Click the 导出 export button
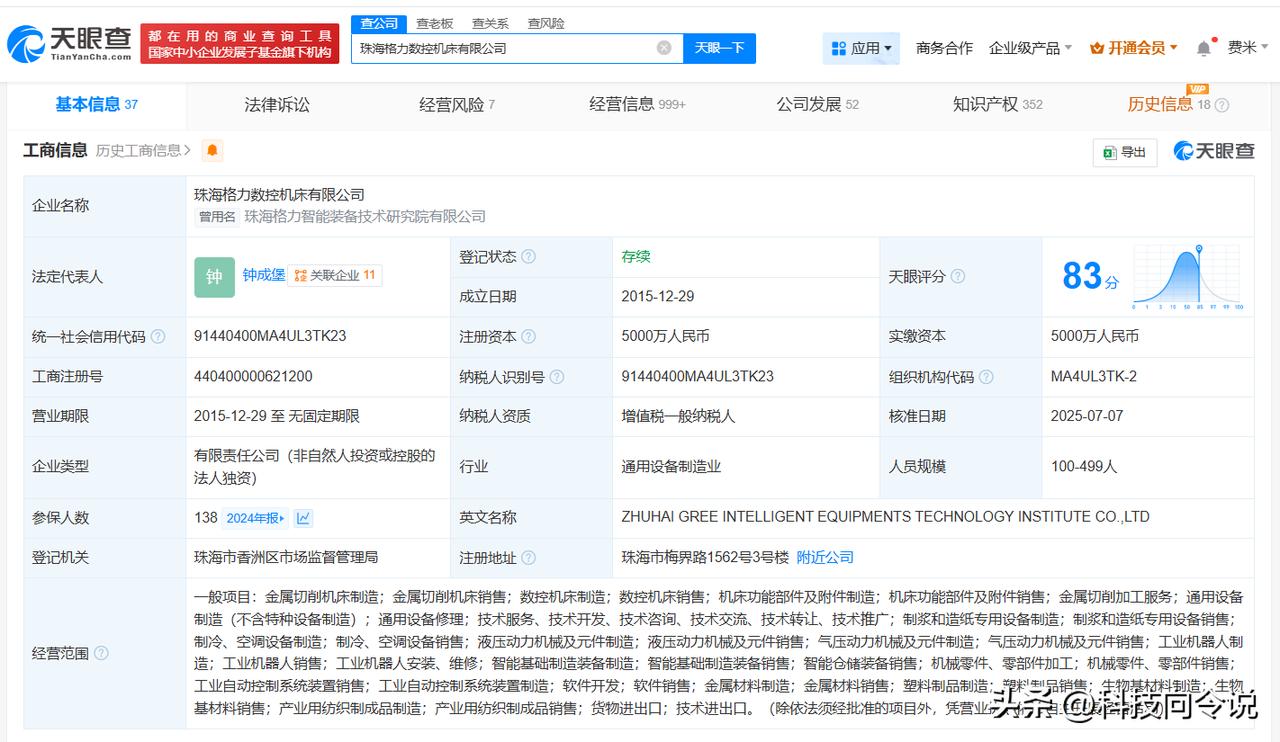1280x742 pixels. [x=1124, y=152]
